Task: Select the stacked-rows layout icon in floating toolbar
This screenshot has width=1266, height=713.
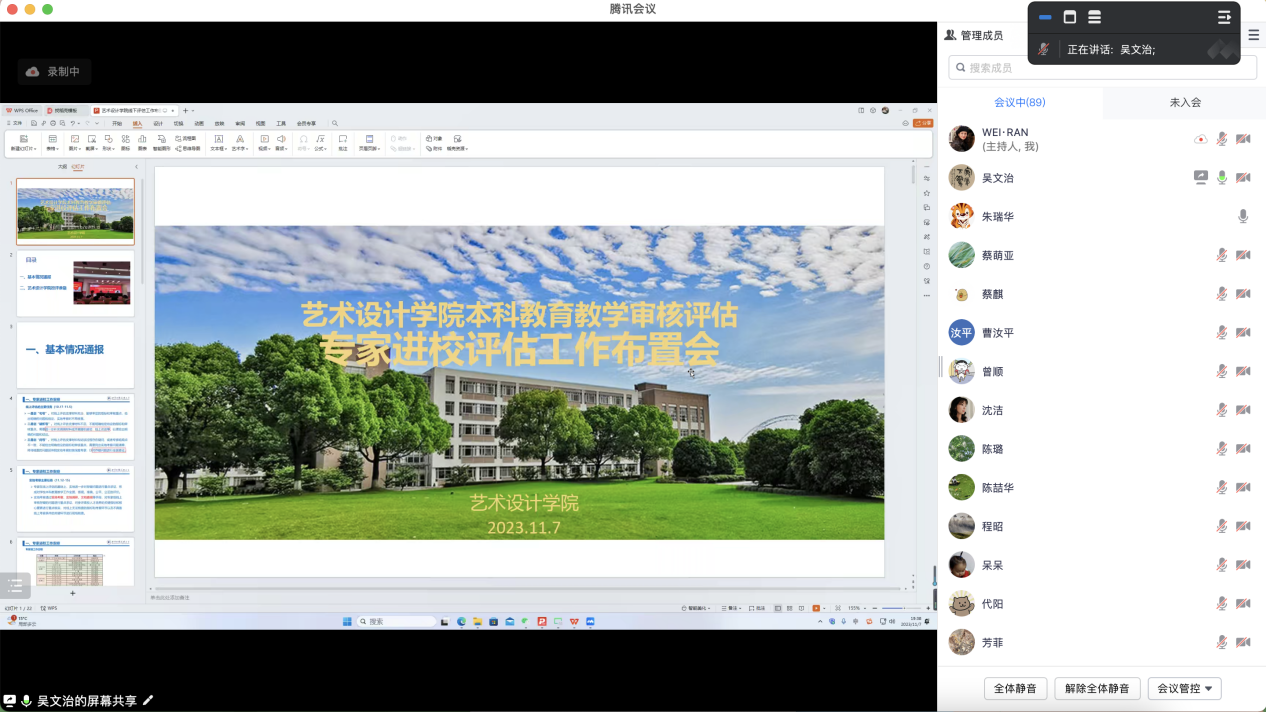Action: coord(1094,17)
